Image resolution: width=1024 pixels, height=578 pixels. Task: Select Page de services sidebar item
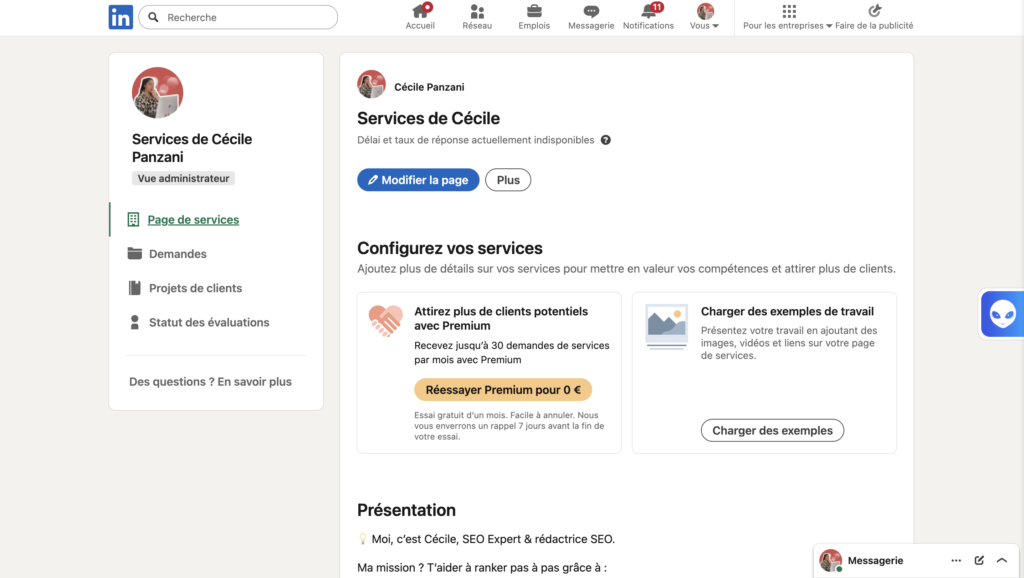(x=193, y=220)
